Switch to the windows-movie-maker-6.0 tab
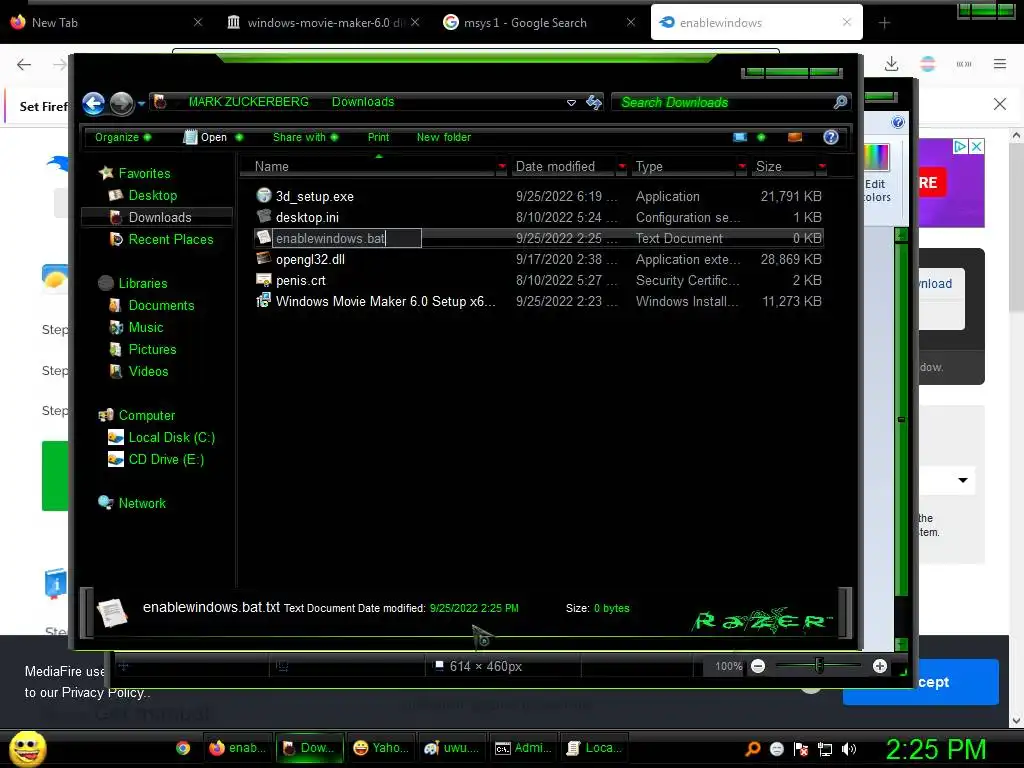 323,23
